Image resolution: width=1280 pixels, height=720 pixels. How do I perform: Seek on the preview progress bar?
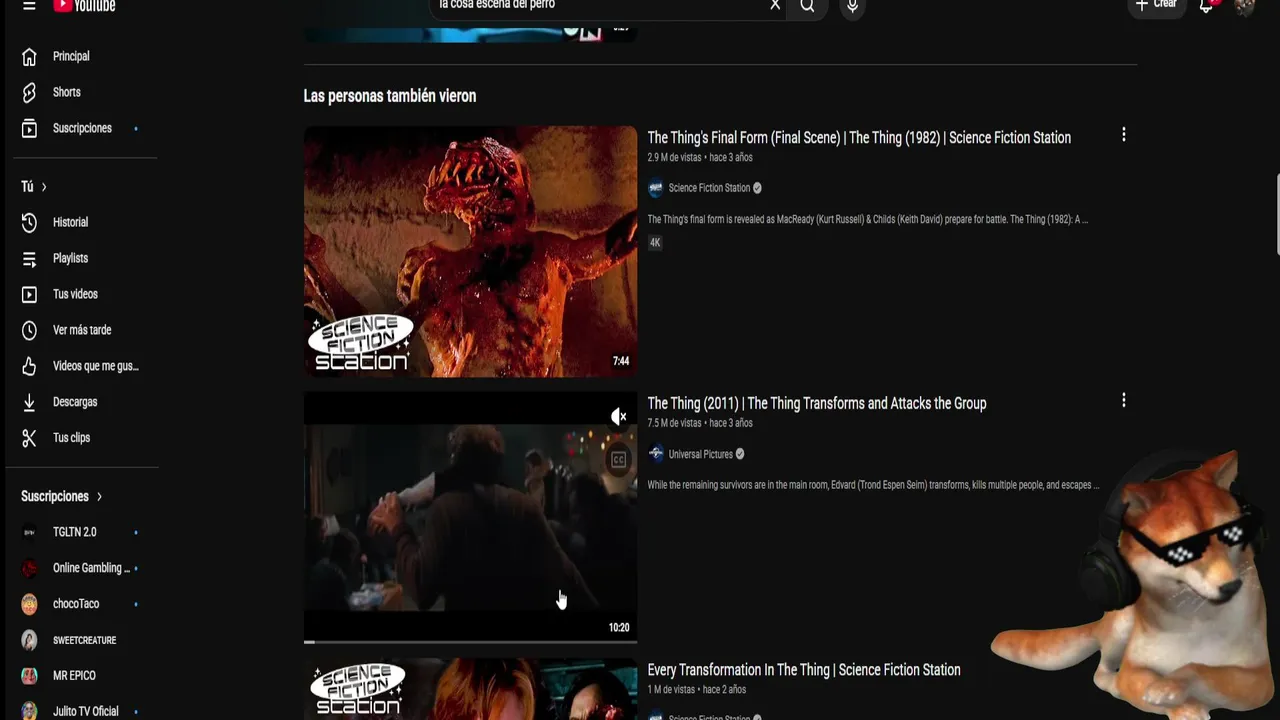pos(470,641)
